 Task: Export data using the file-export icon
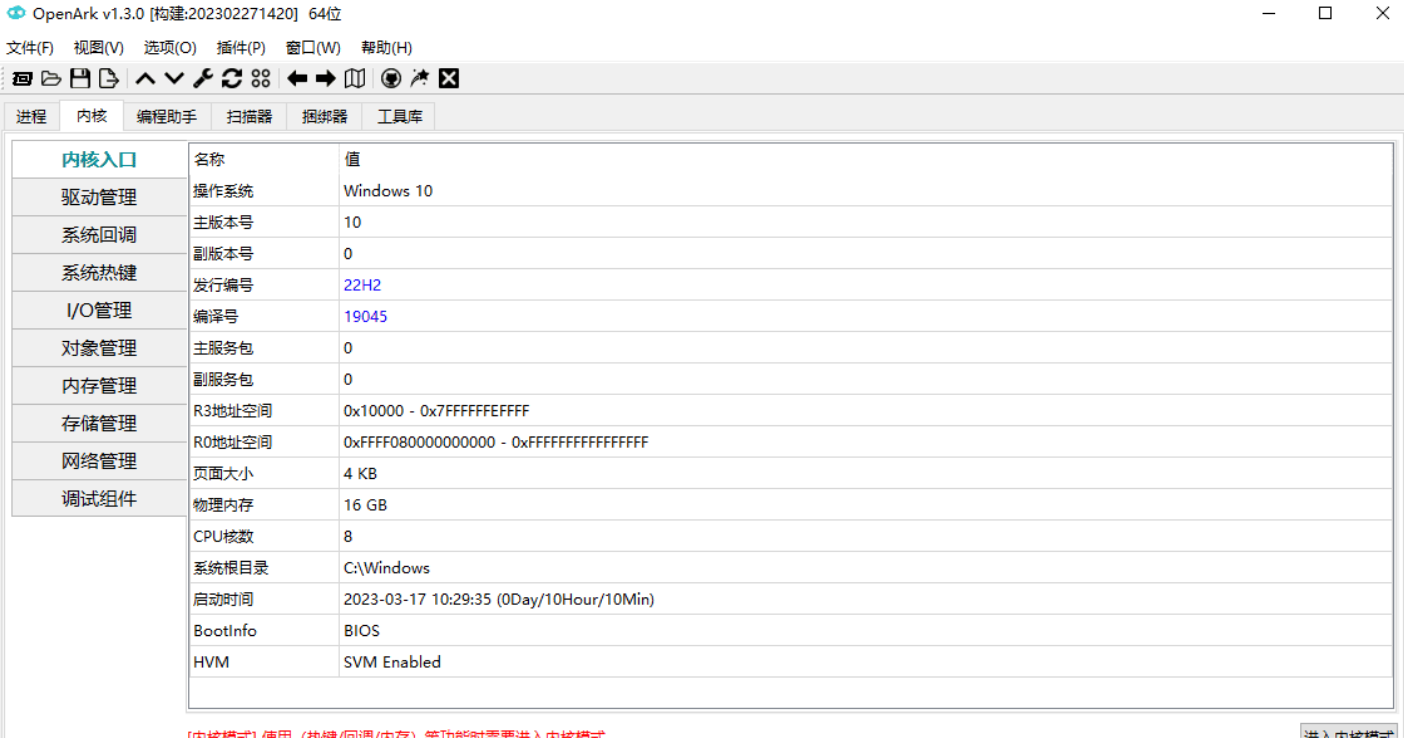[x=108, y=78]
